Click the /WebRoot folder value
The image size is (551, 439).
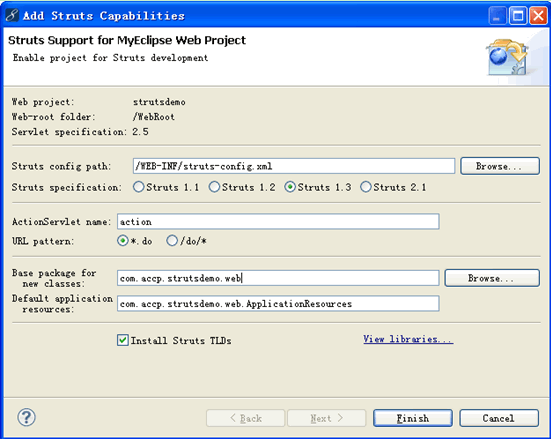(154, 117)
